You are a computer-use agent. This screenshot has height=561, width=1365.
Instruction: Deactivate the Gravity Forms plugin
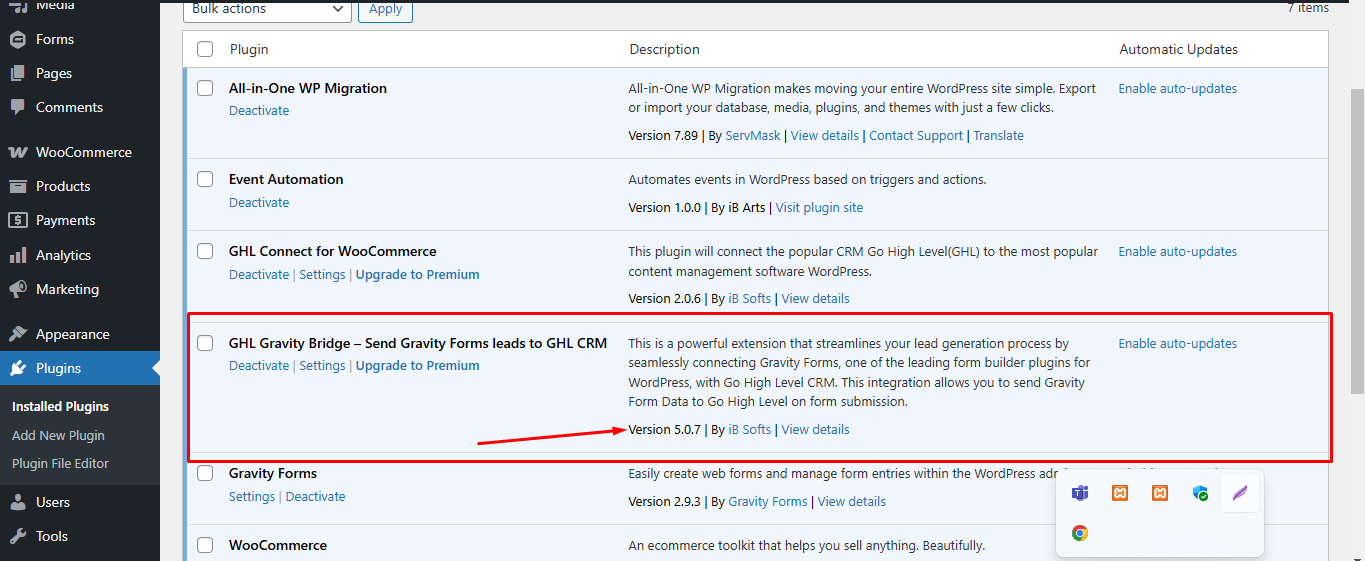(315, 497)
